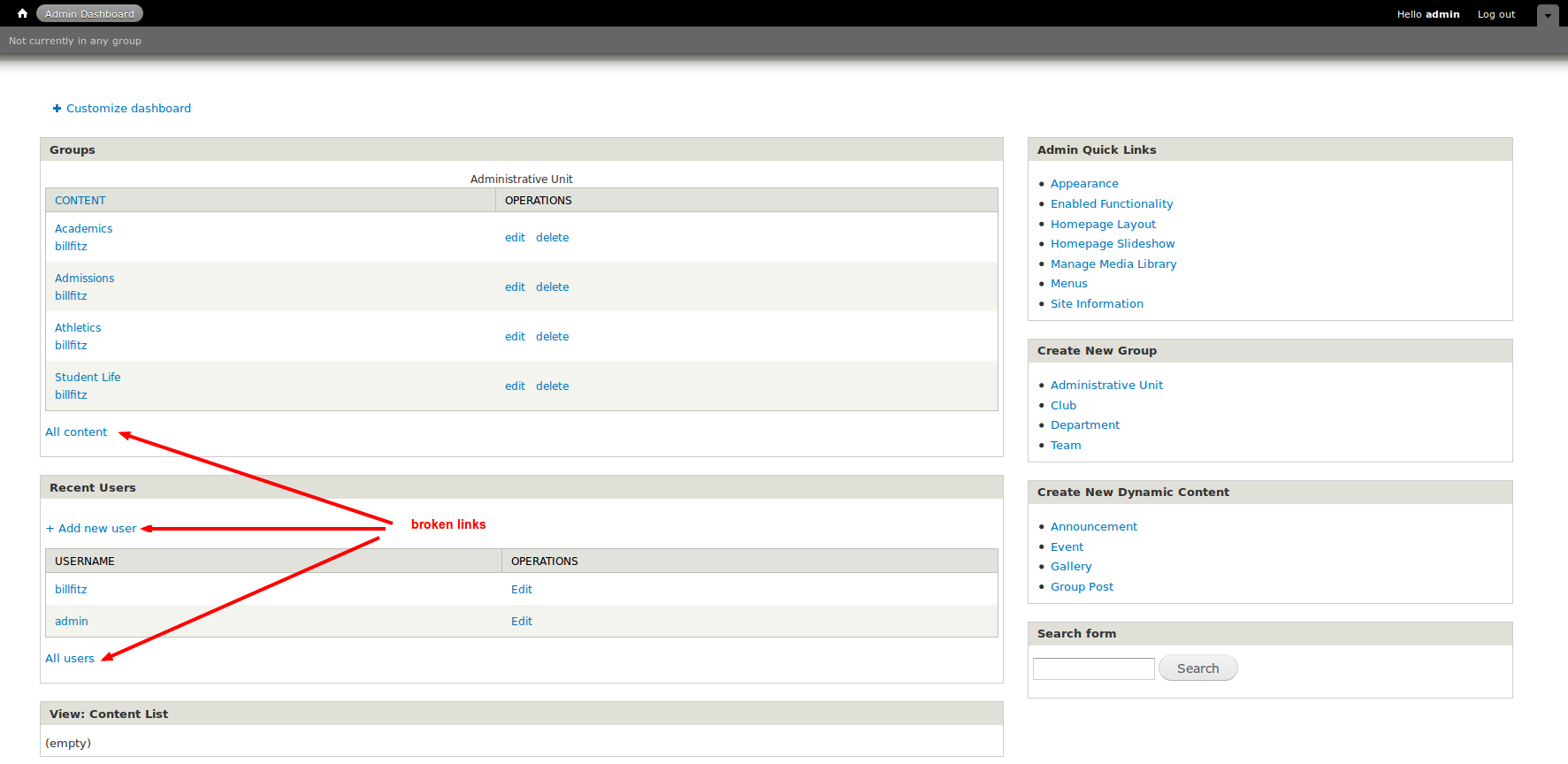The height and width of the screenshot is (764, 1568).
Task: Open Manage Media Library link
Action: [x=1113, y=264]
